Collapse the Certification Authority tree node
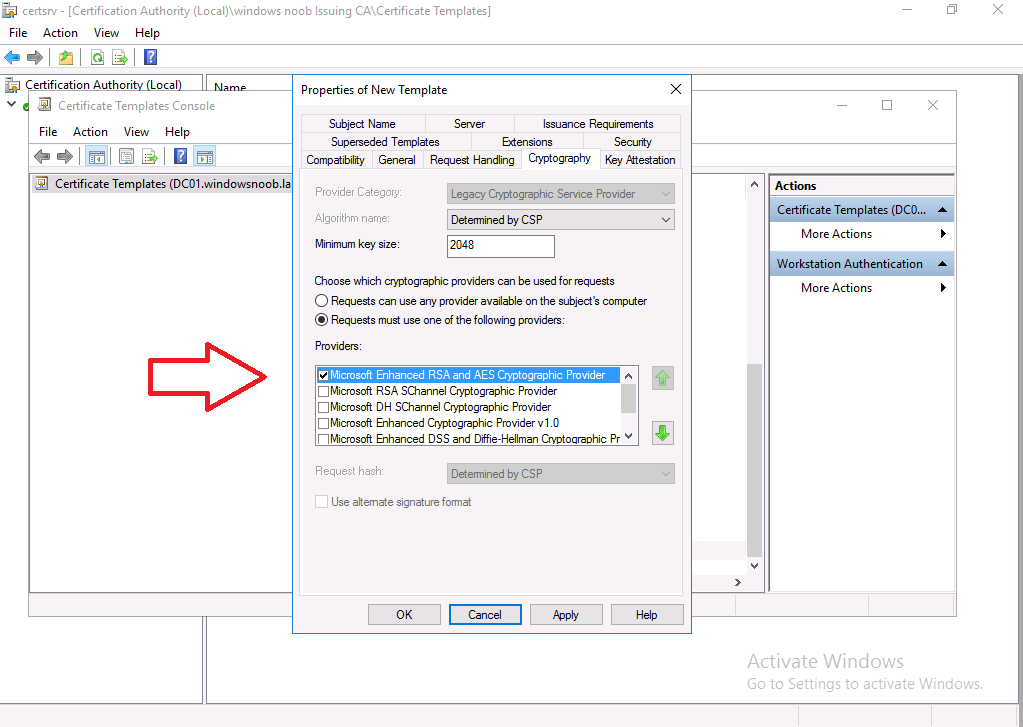The height and width of the screenshot is (727, 1023). click(x=11, y=104)
